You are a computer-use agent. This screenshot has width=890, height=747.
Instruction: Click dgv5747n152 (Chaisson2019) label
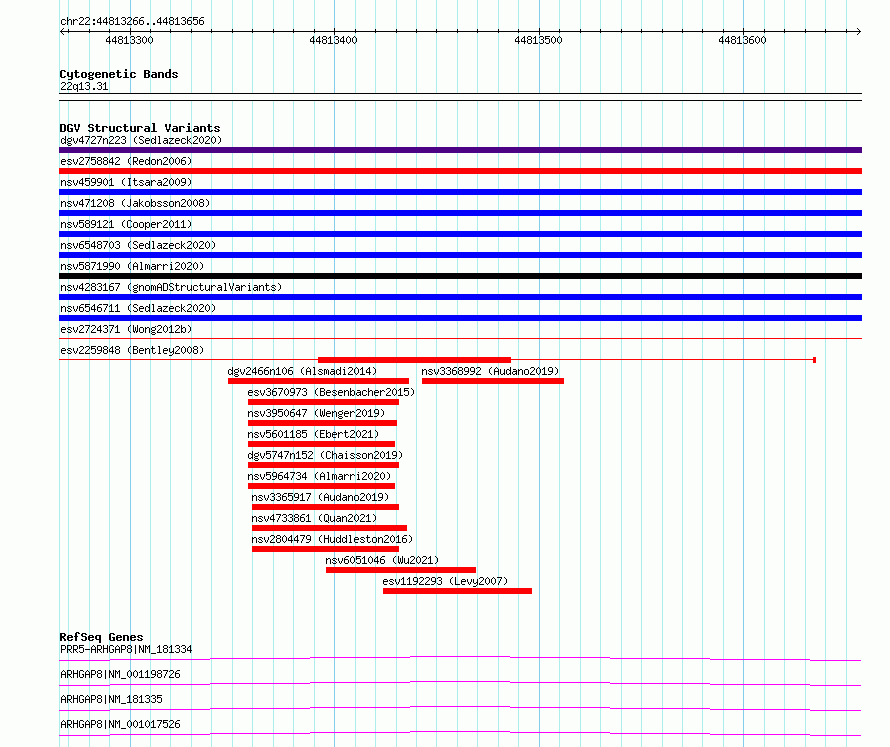point(325,455)
